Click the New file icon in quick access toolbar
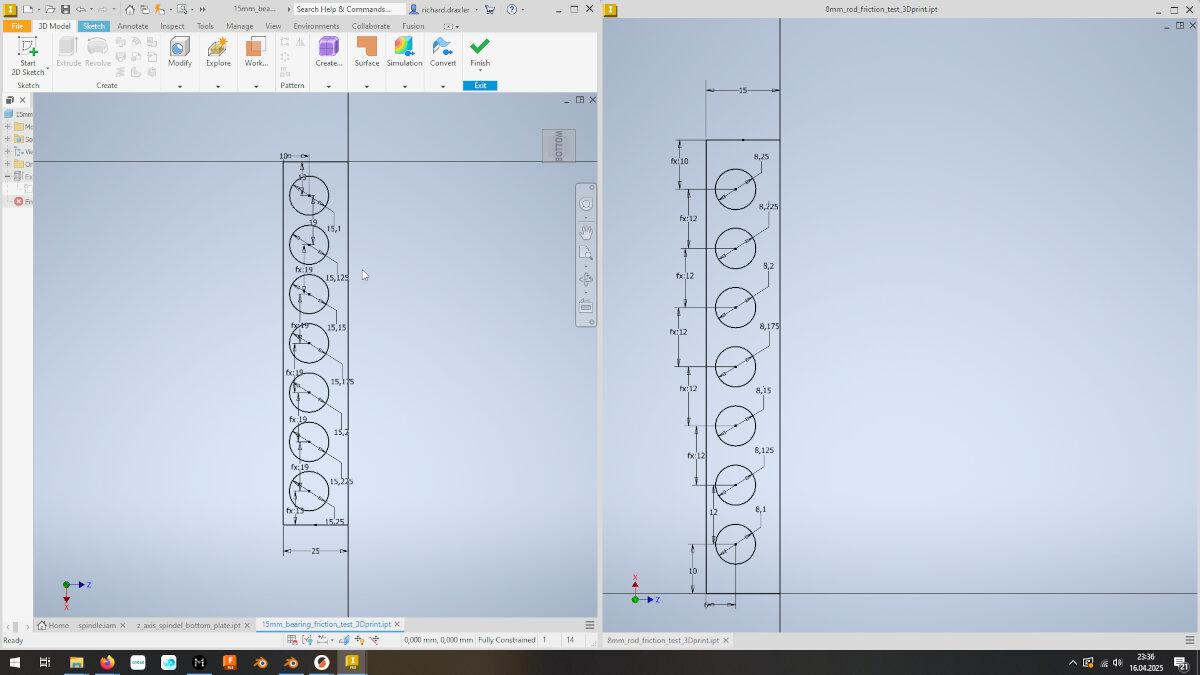Image resolution: width=1200 pixels, height=675 pixels. point(28,9)
